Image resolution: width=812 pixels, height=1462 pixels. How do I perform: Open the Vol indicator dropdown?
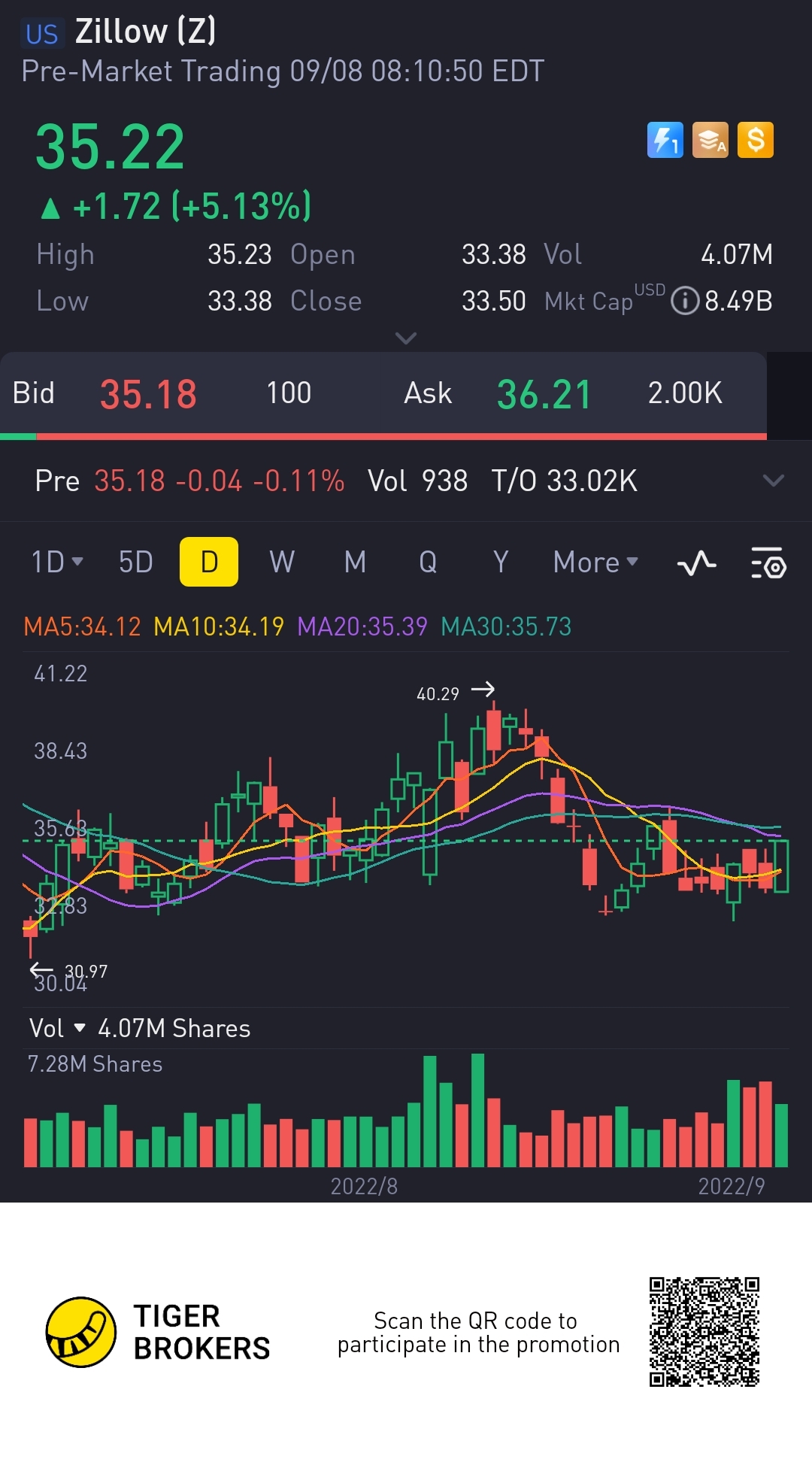pyautogui.click(x=57, y=1028)
